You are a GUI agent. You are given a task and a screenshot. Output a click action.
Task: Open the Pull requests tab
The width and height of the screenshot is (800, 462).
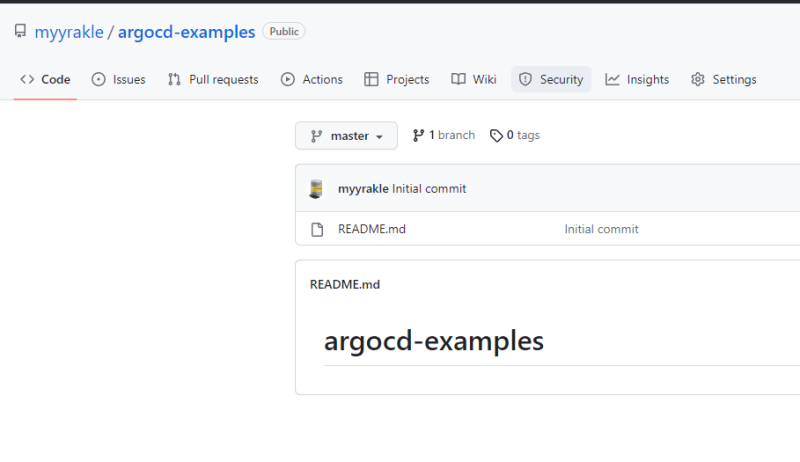click(212, 80)
